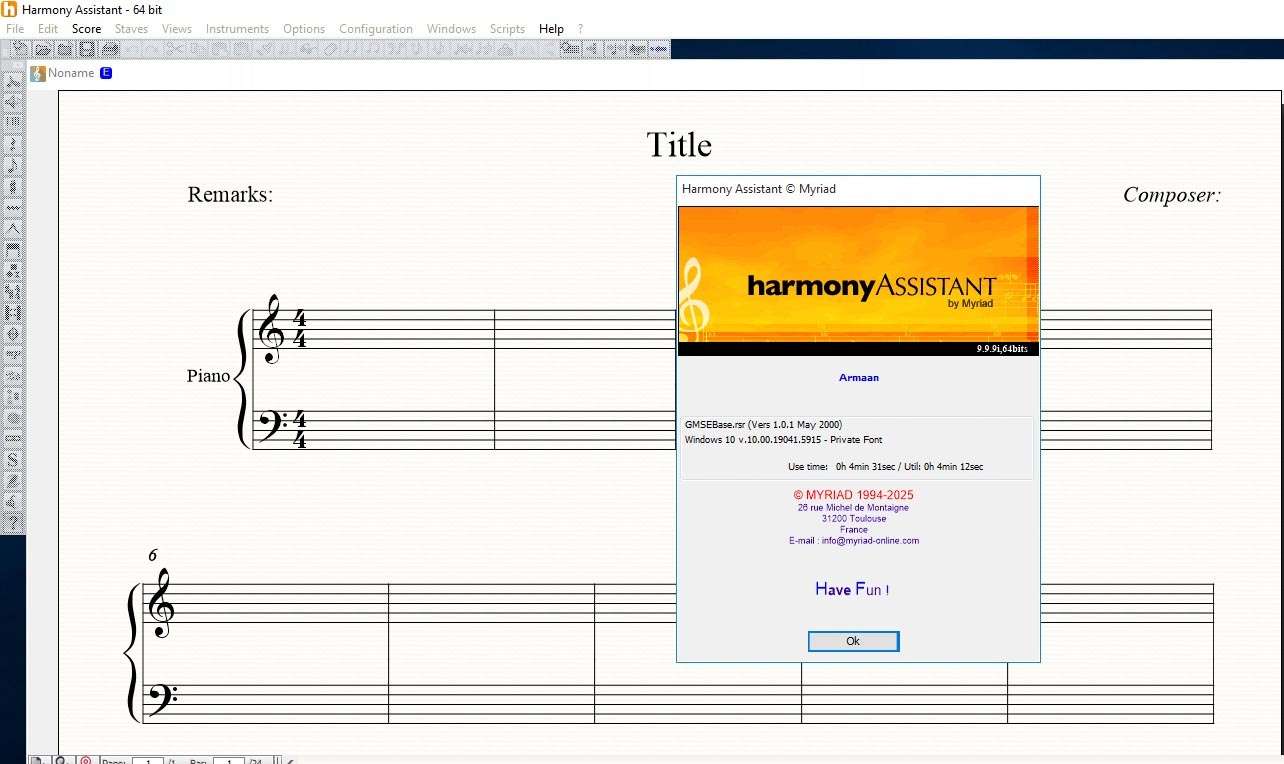Click the Noname document clef icon
The image size is (1284, 764).
38,73
